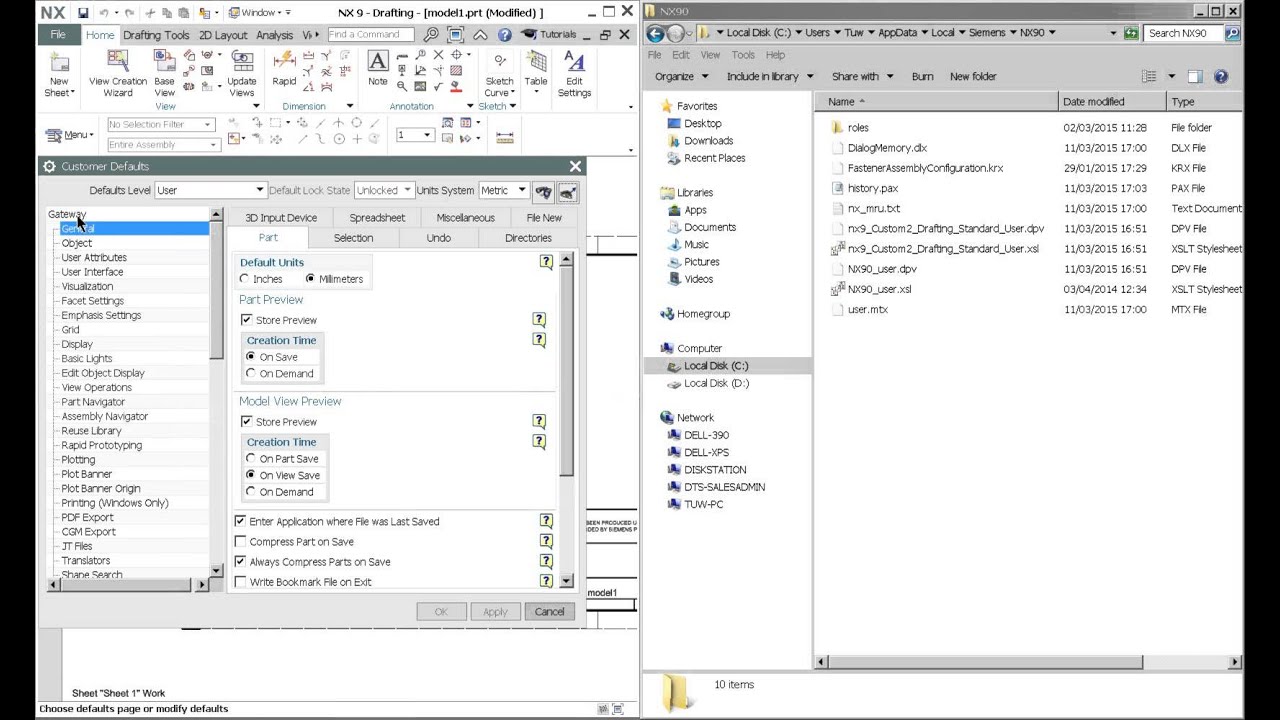The image size is (1280, 720).
Task: Open the 3D Input Device tab
Action: [281, 217]
